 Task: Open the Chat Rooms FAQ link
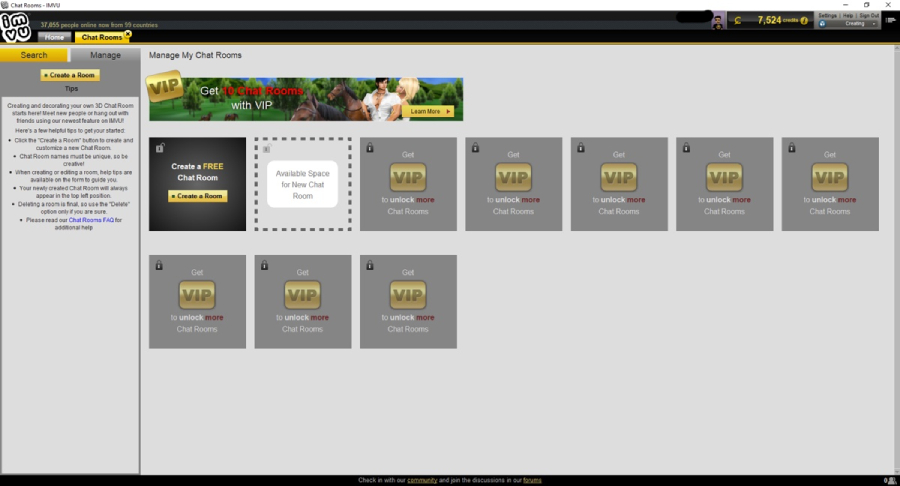coord(91,220)
